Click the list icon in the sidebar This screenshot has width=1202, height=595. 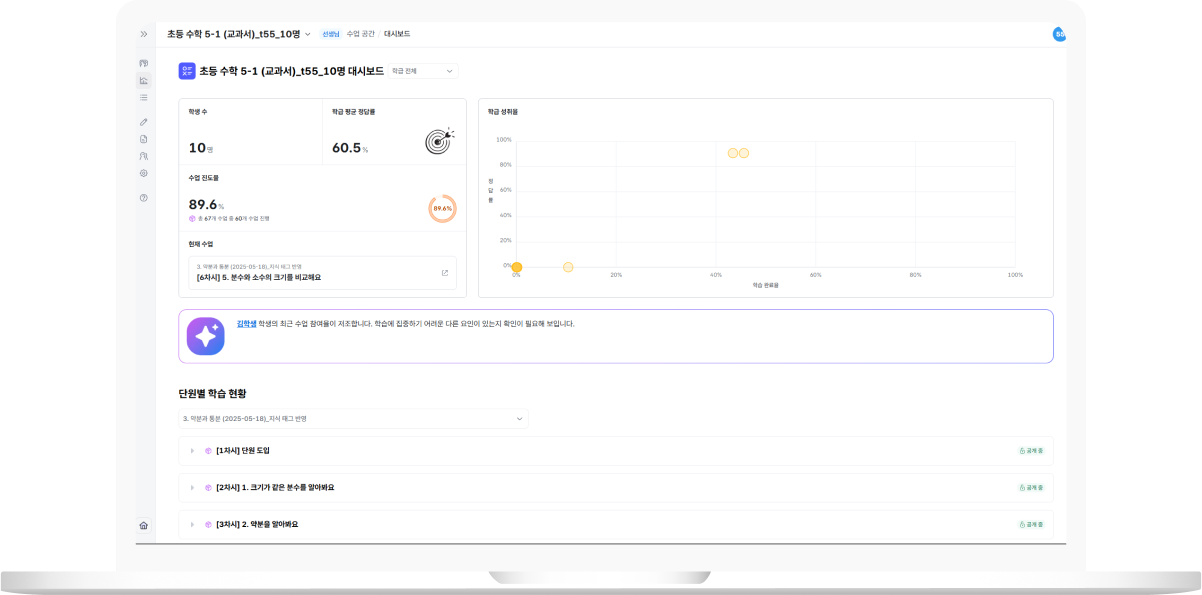143,97
